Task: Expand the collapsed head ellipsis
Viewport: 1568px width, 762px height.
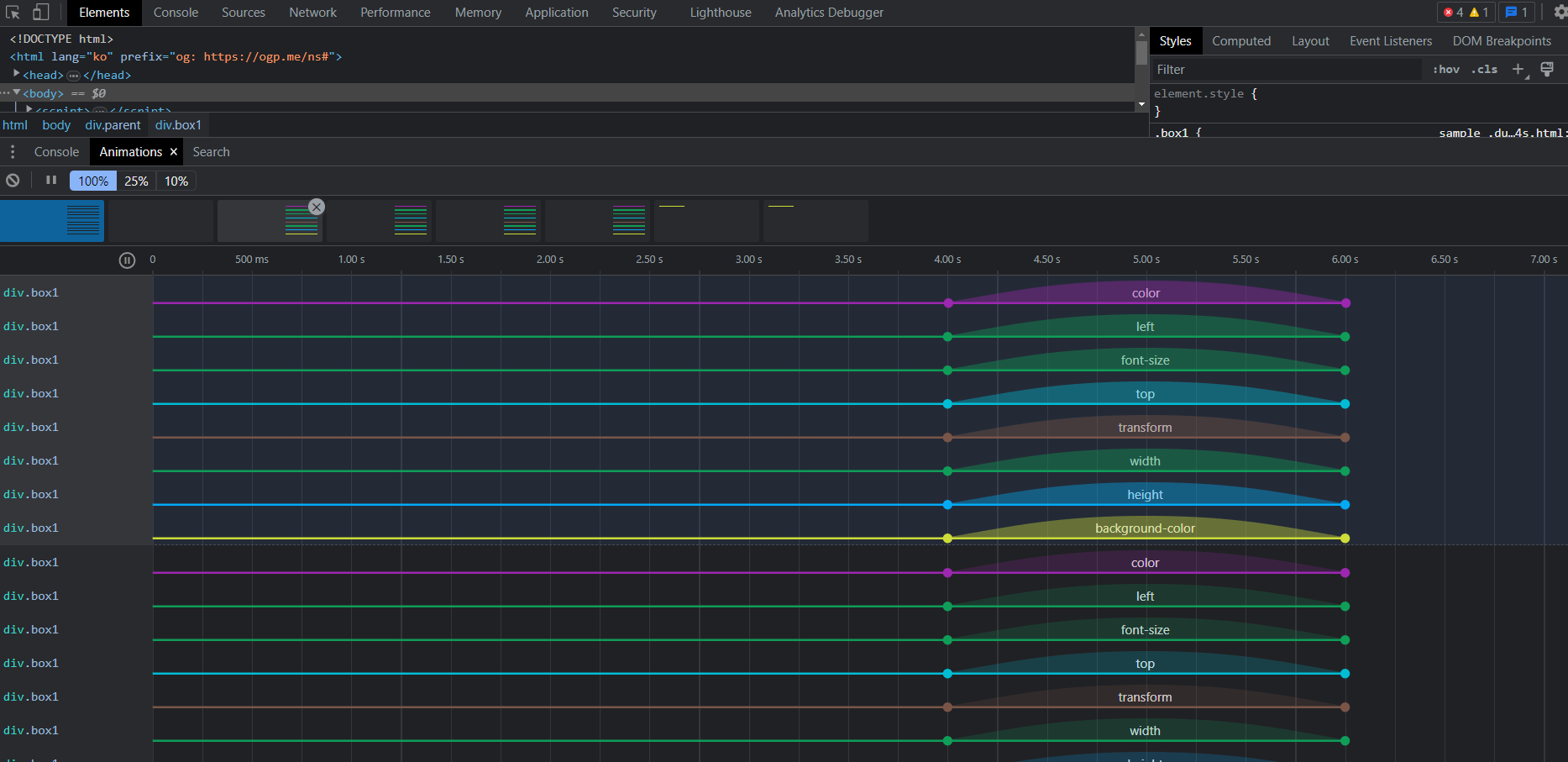Action: (x=74, y=76)
